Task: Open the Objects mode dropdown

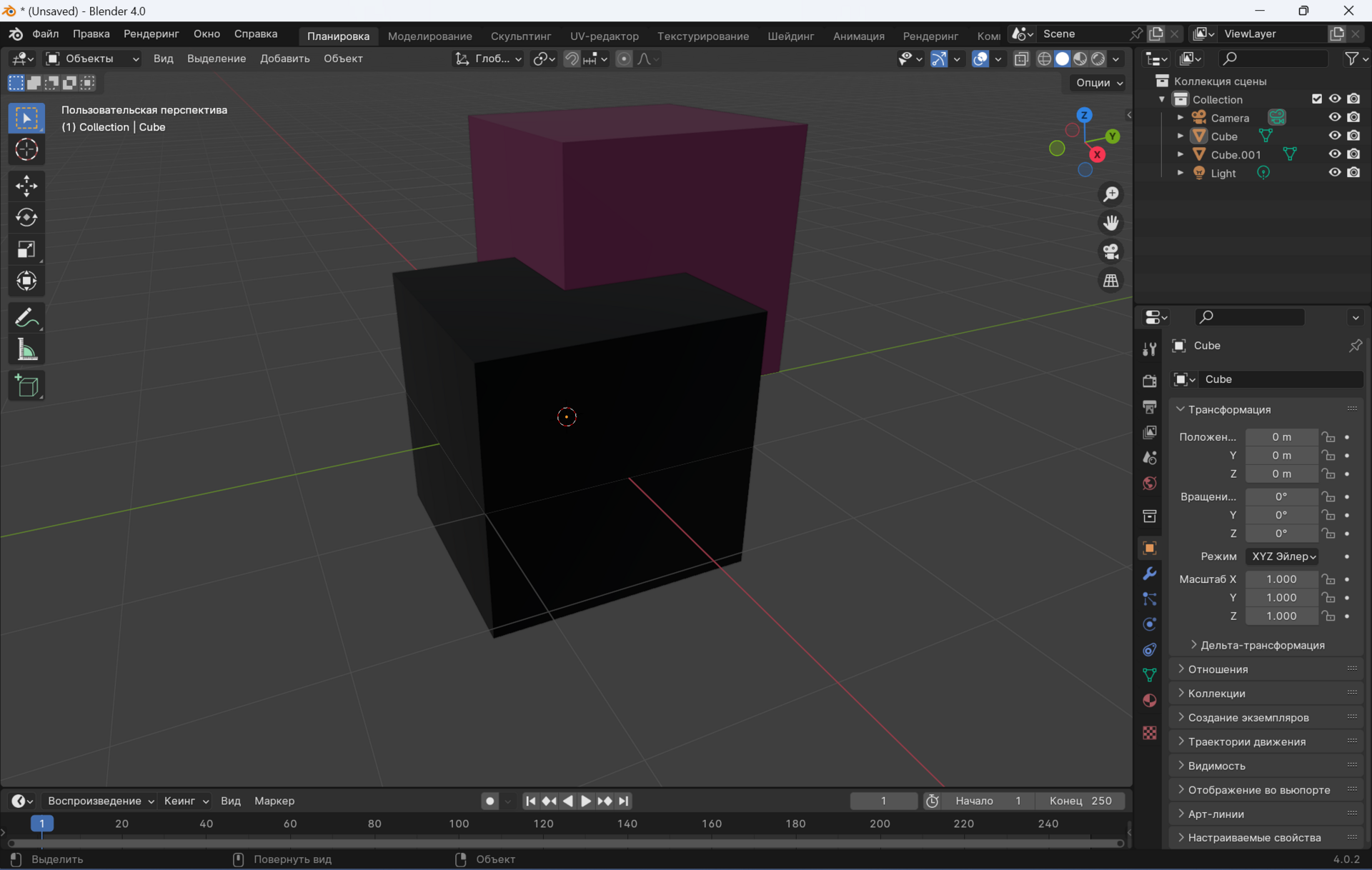Action: [92, 59]
